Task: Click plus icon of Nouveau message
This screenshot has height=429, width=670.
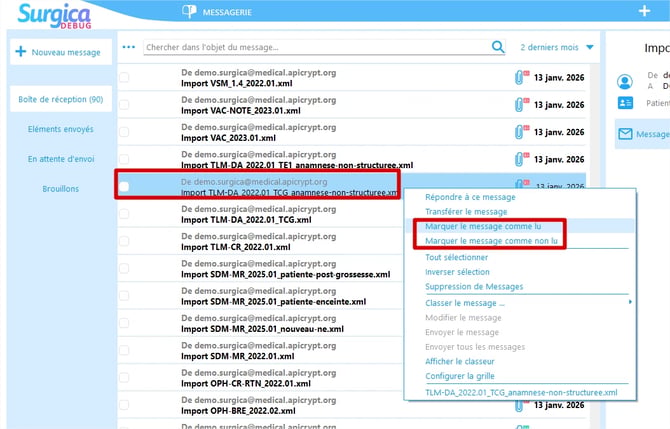Action: pyautogui.click(x=21, y=52)
